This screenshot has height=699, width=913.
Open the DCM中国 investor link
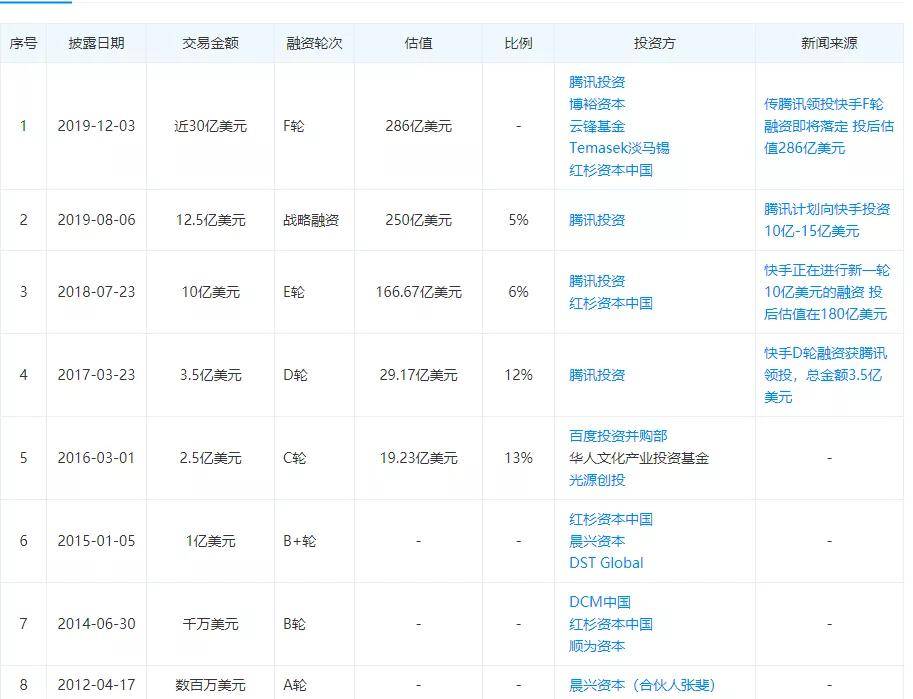pos(600,602)
